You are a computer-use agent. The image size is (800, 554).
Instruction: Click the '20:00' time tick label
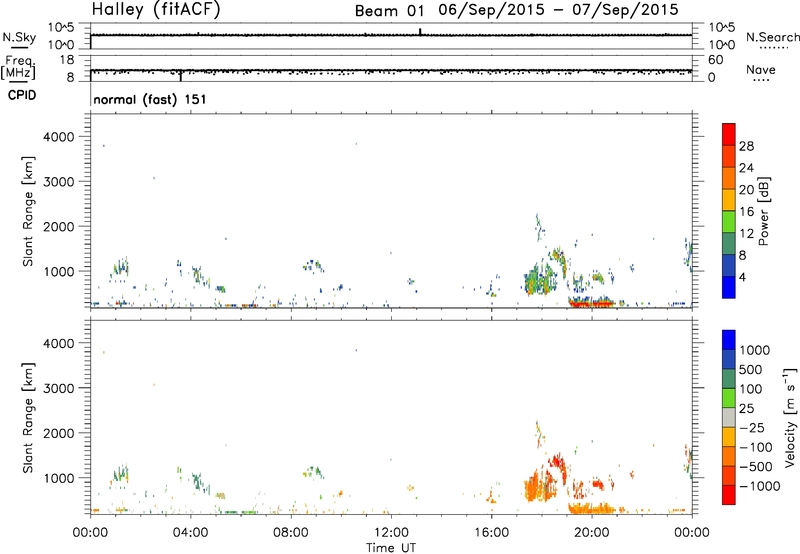point(591,533)
